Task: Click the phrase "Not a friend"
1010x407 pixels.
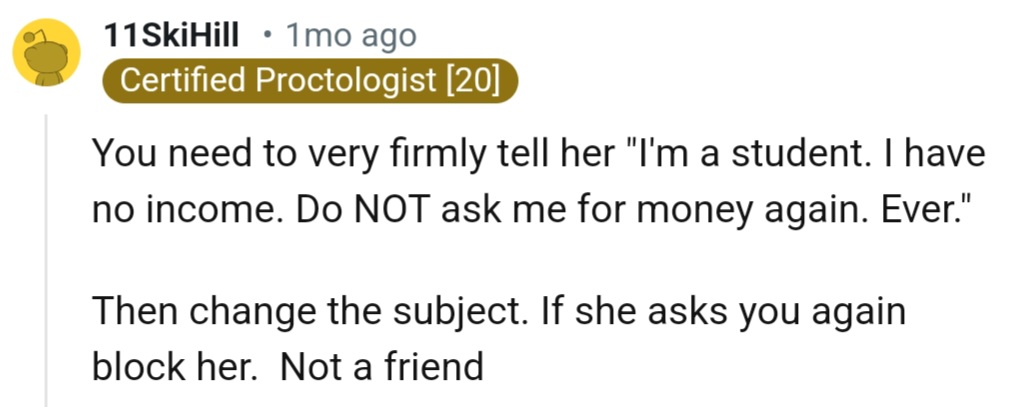Action: [382, 369]
